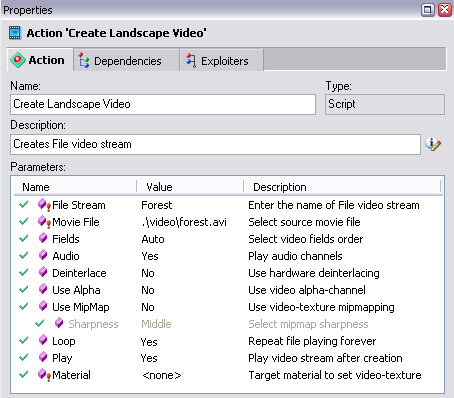The height and width of the screenshot is (398, 454).
Task: Click the film icon beside the action title
Action: coord(15,33)
